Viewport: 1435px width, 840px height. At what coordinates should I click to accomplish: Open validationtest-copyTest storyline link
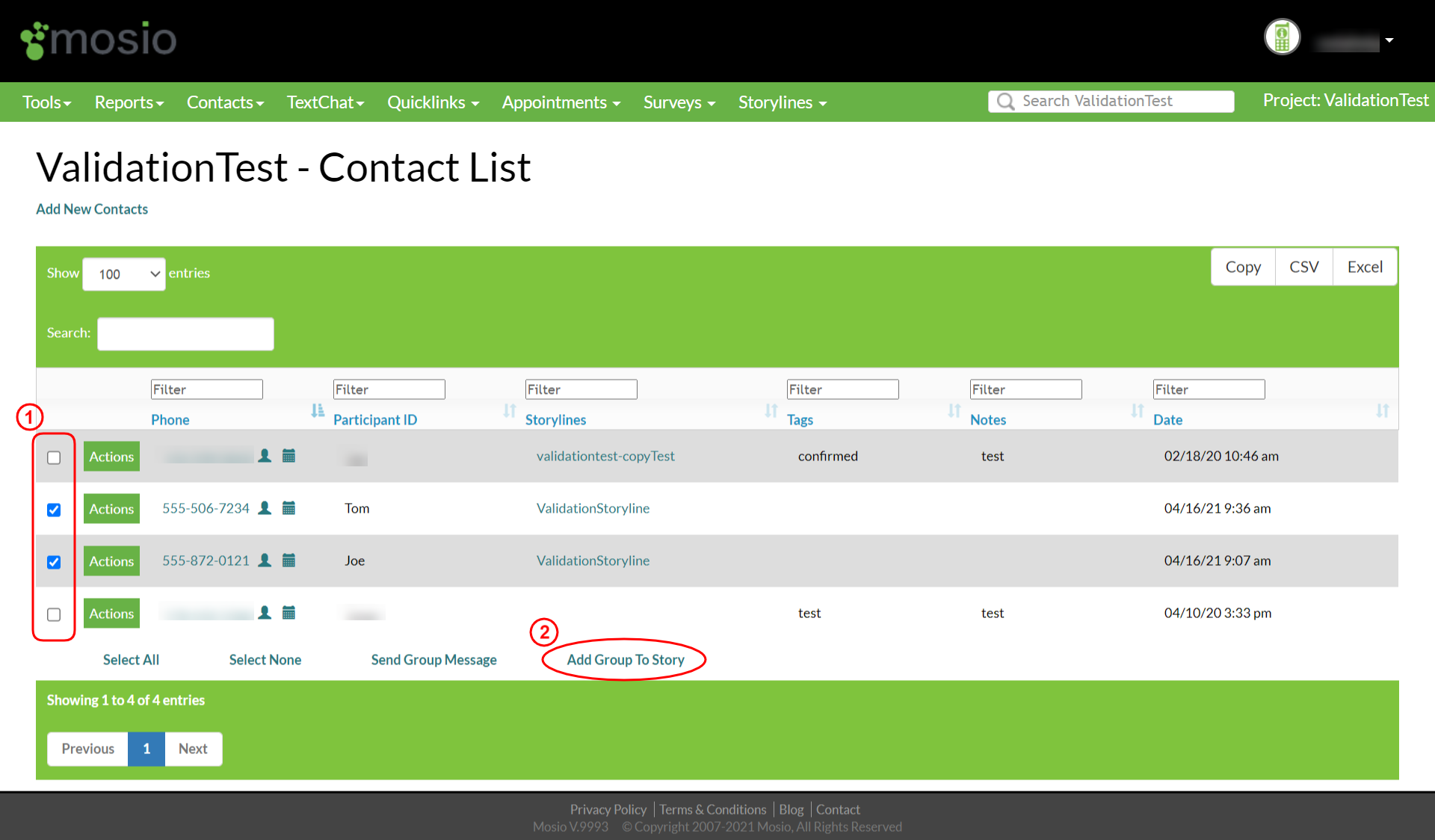click(605, 456)
